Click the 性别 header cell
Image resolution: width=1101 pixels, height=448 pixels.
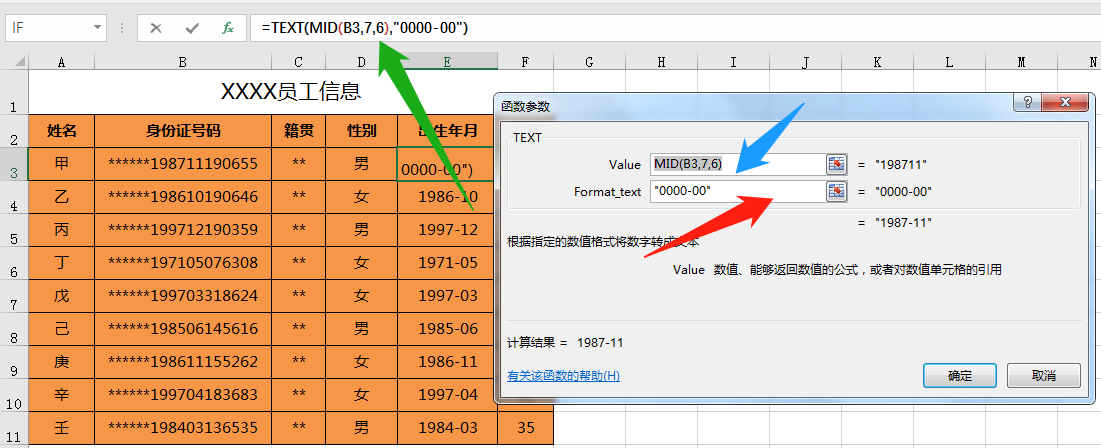[x=362, y=131]
